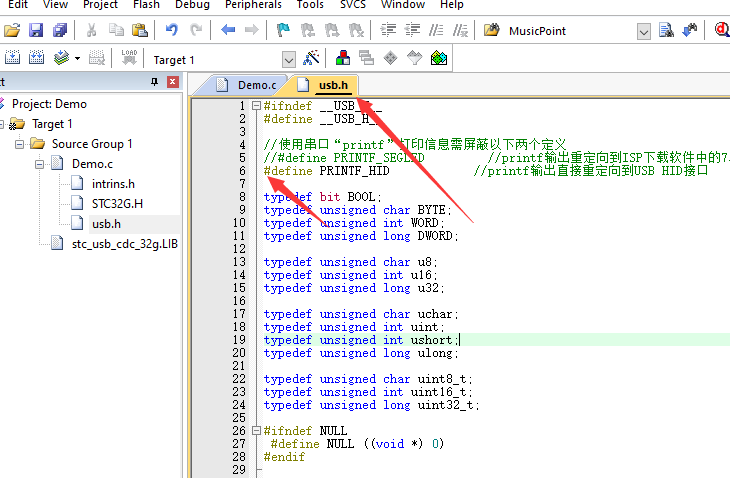This screenshot has height=478, width=730.
Task: Click the Save All icon
Action: click(x=60, y=31)
